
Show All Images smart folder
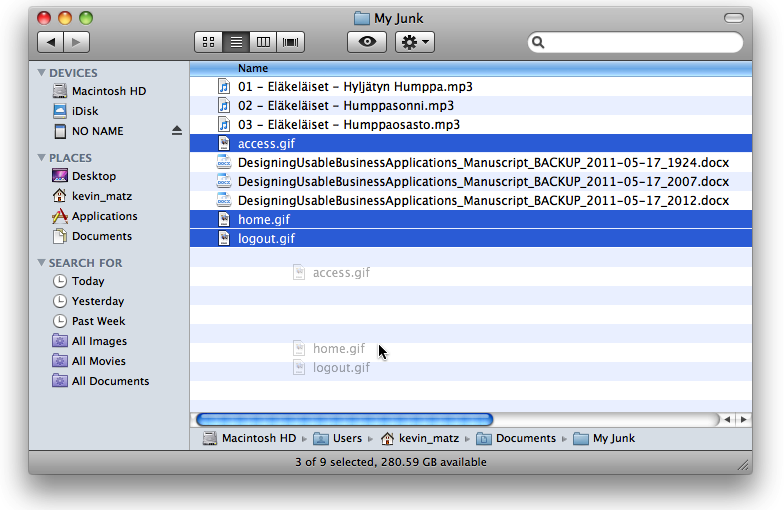click(89, 341)
